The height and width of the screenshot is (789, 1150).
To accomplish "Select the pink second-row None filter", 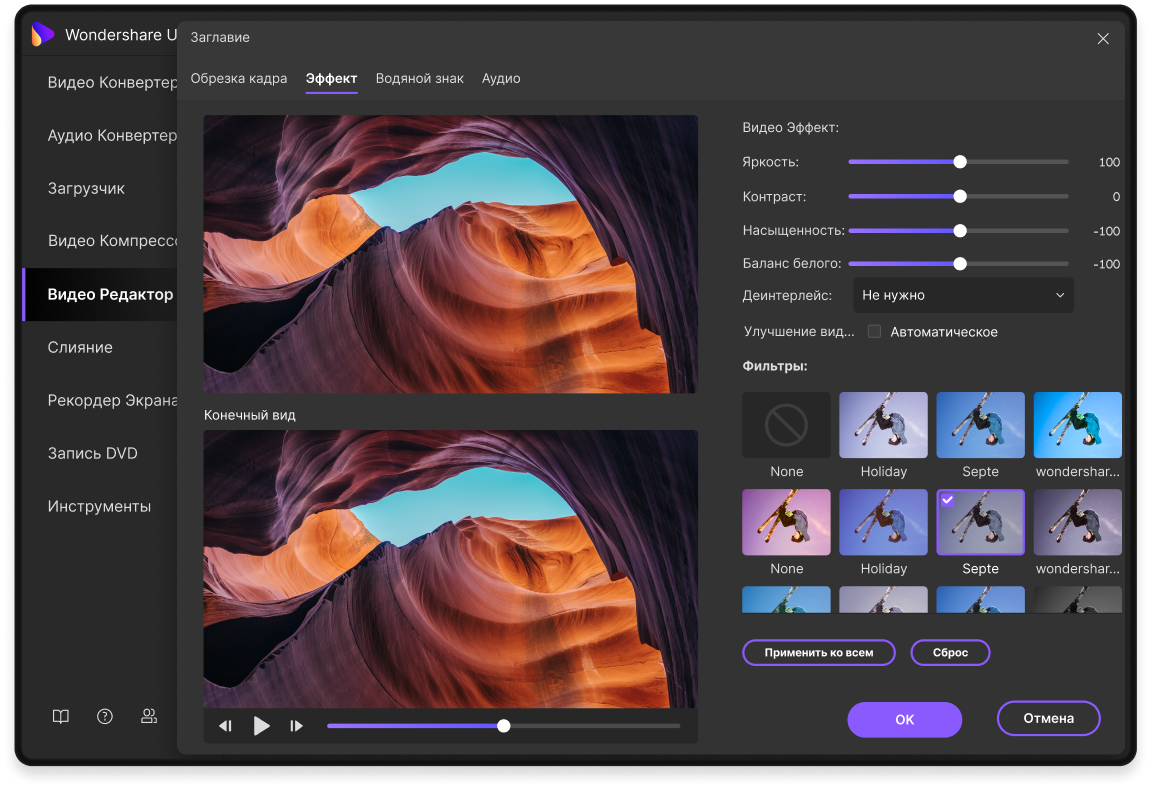I will click(x=786, y=522).
